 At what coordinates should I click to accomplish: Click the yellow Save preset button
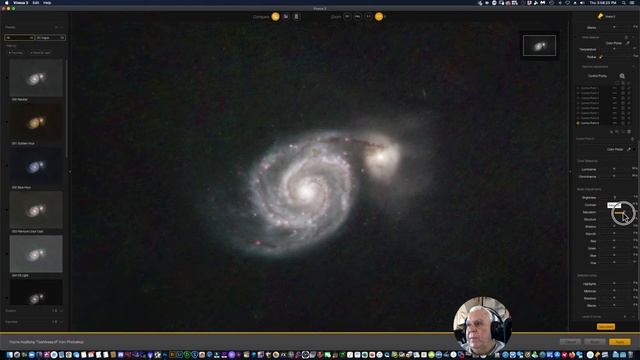[x=606, y=327]
